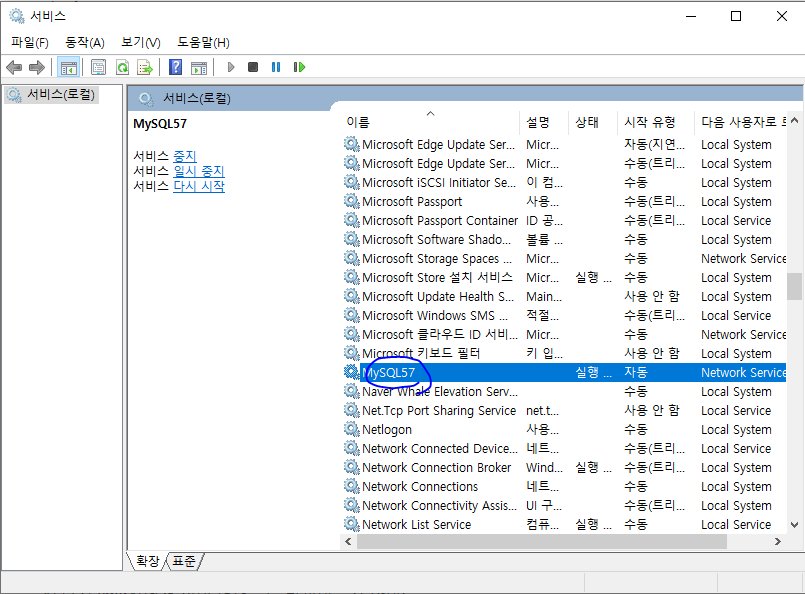Toggle Show/Hide Action Pane icon
Image resolution: width=805 pixels, height=594 pixels.
(199, 67)
